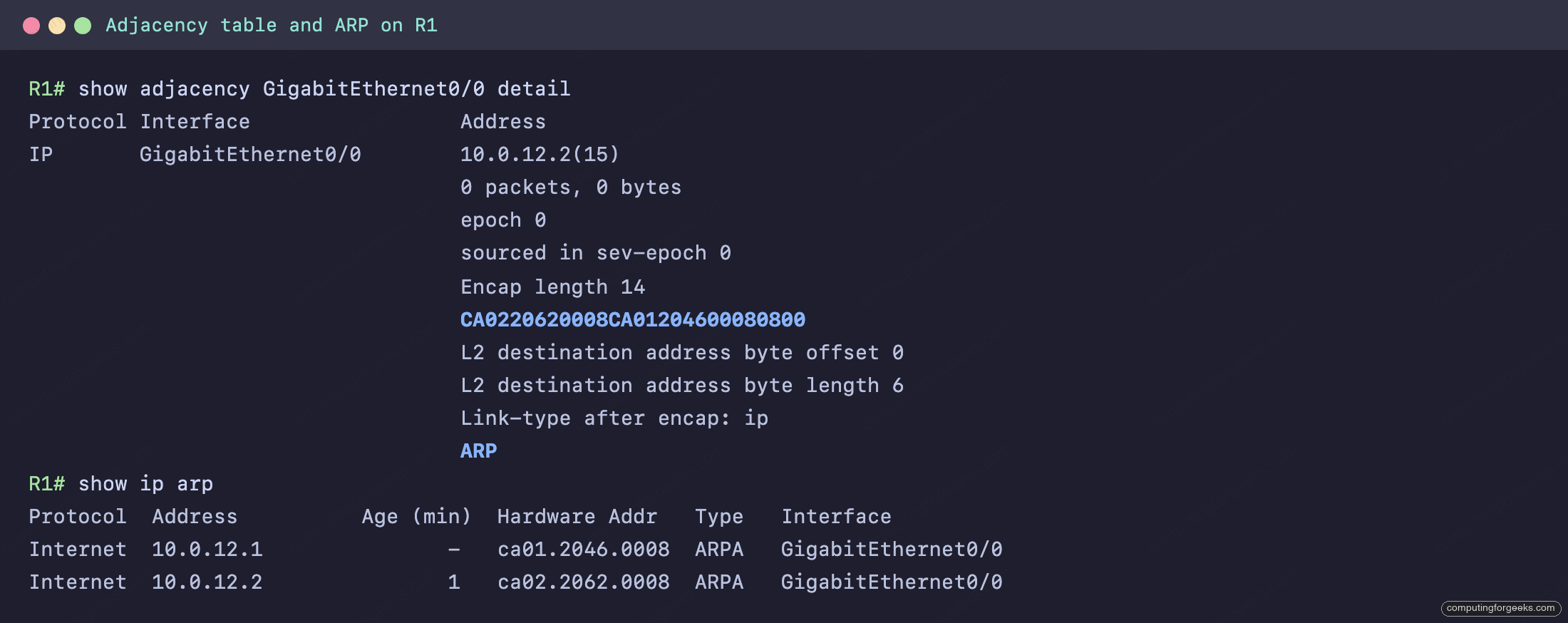Screen dimensions: 1568x623
Task: Click ARP entry address '10.0.12.1'
Action: (x=207, y=550)
